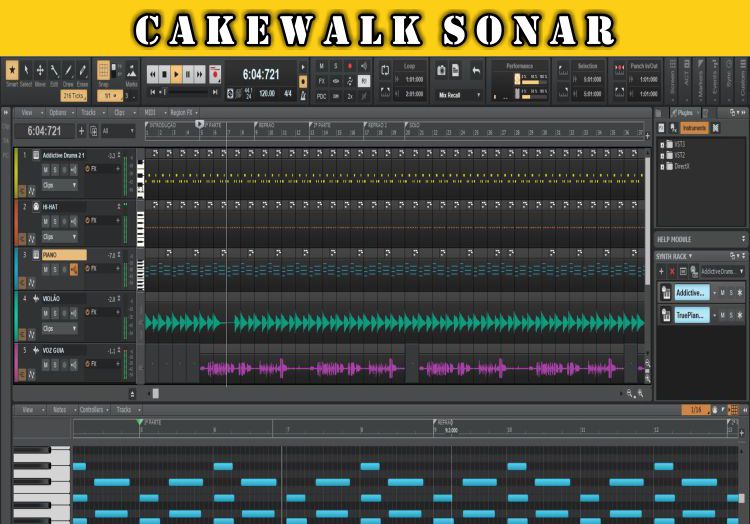The height and width of the screenshot is (524, 750).
Task: Open the 216 Ticks snap setting
Action: pyautogui.click(x=74, y=96)
